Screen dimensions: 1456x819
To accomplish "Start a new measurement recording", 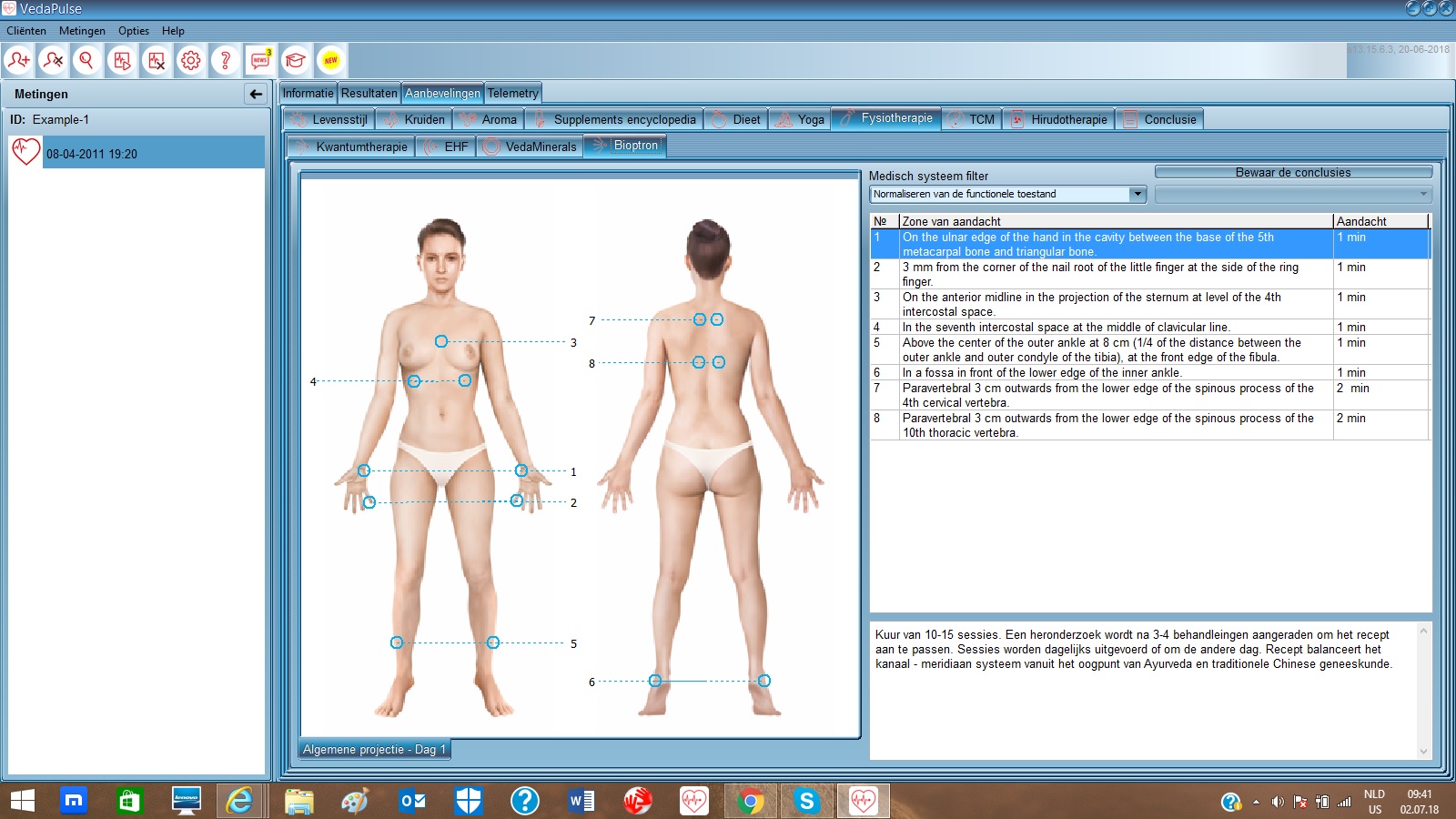I will coord(121,61).
